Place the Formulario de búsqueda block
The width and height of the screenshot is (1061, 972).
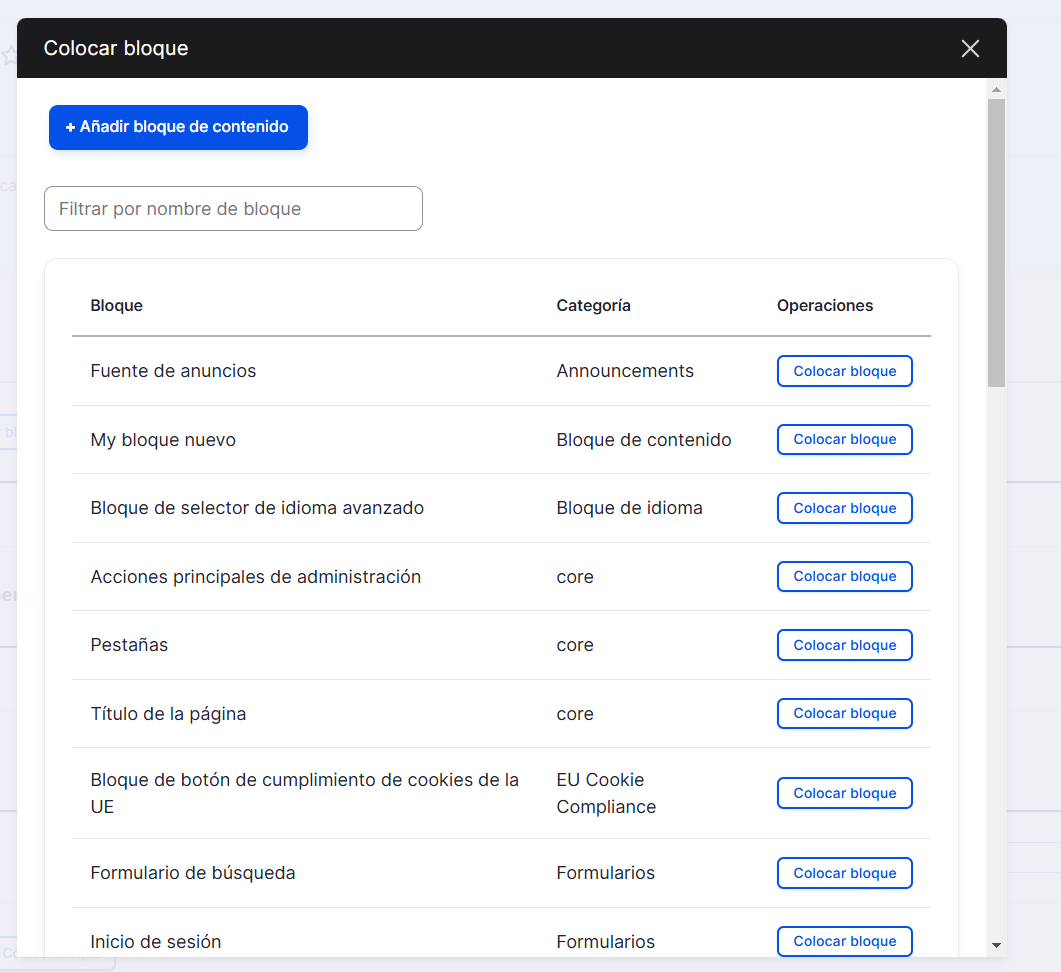pyautogui.click(x=844, y=873)
